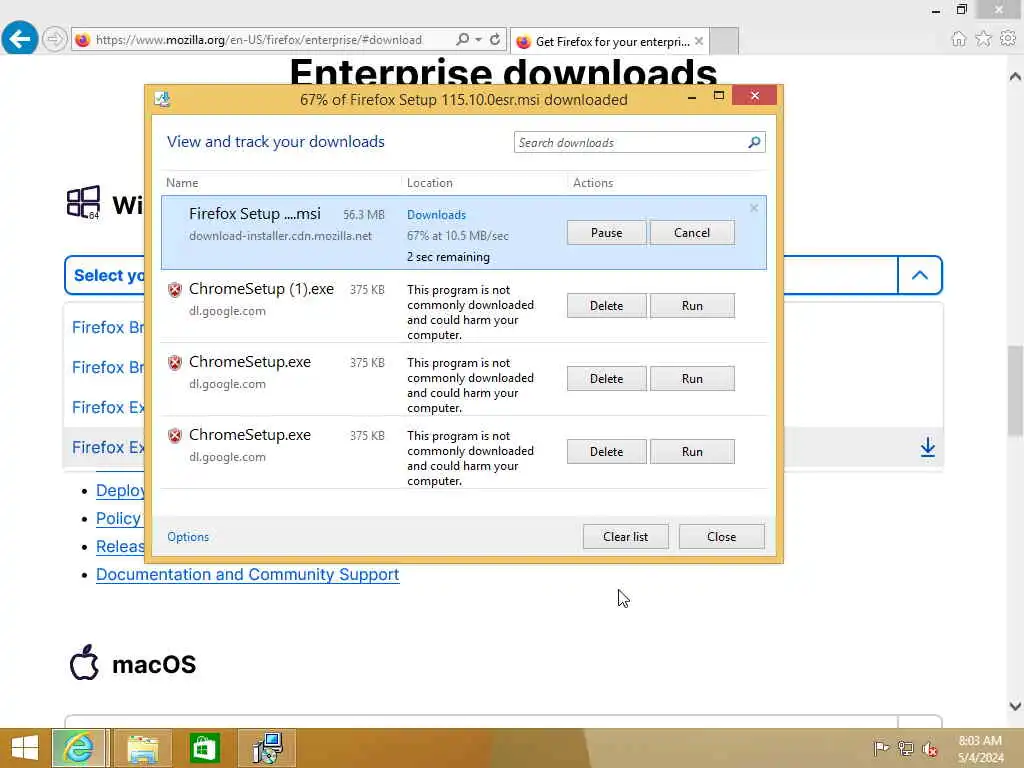1024x768 pixels.
Task: Select the Firefox Setup ....msi file name
Action: [255, 214]
